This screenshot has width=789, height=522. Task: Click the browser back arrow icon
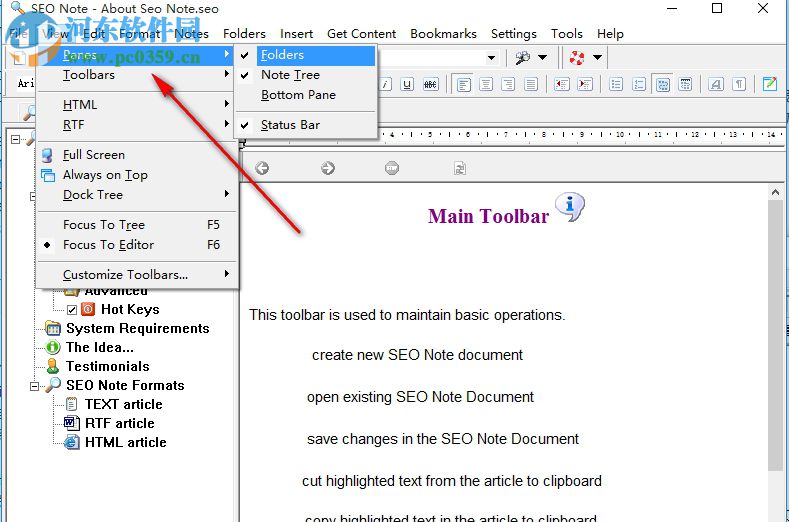[x=262, y=168]
